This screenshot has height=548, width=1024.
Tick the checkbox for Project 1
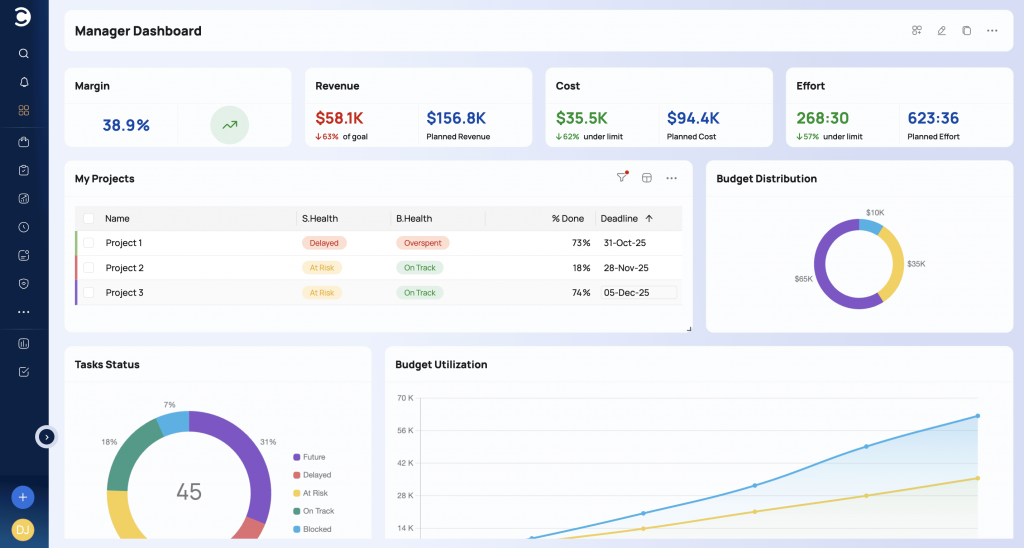click(88, 243)
